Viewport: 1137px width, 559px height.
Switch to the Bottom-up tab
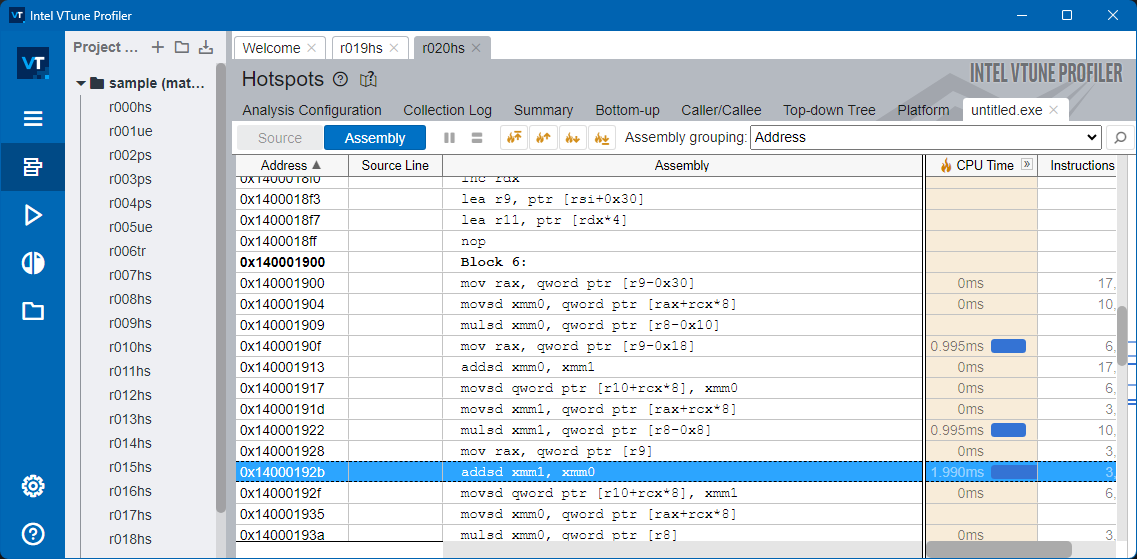(x=627, y=110)
